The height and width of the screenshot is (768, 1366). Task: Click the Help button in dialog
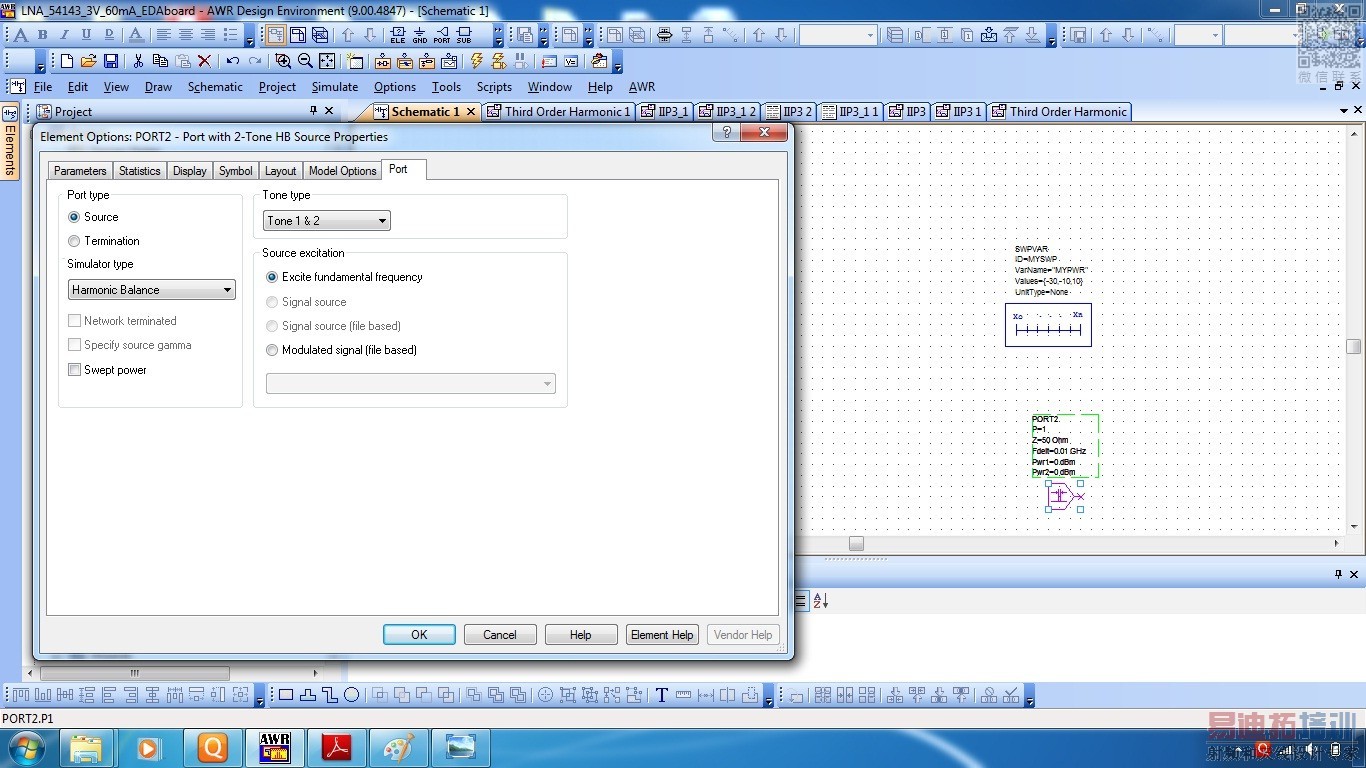(x=581, y=635)
